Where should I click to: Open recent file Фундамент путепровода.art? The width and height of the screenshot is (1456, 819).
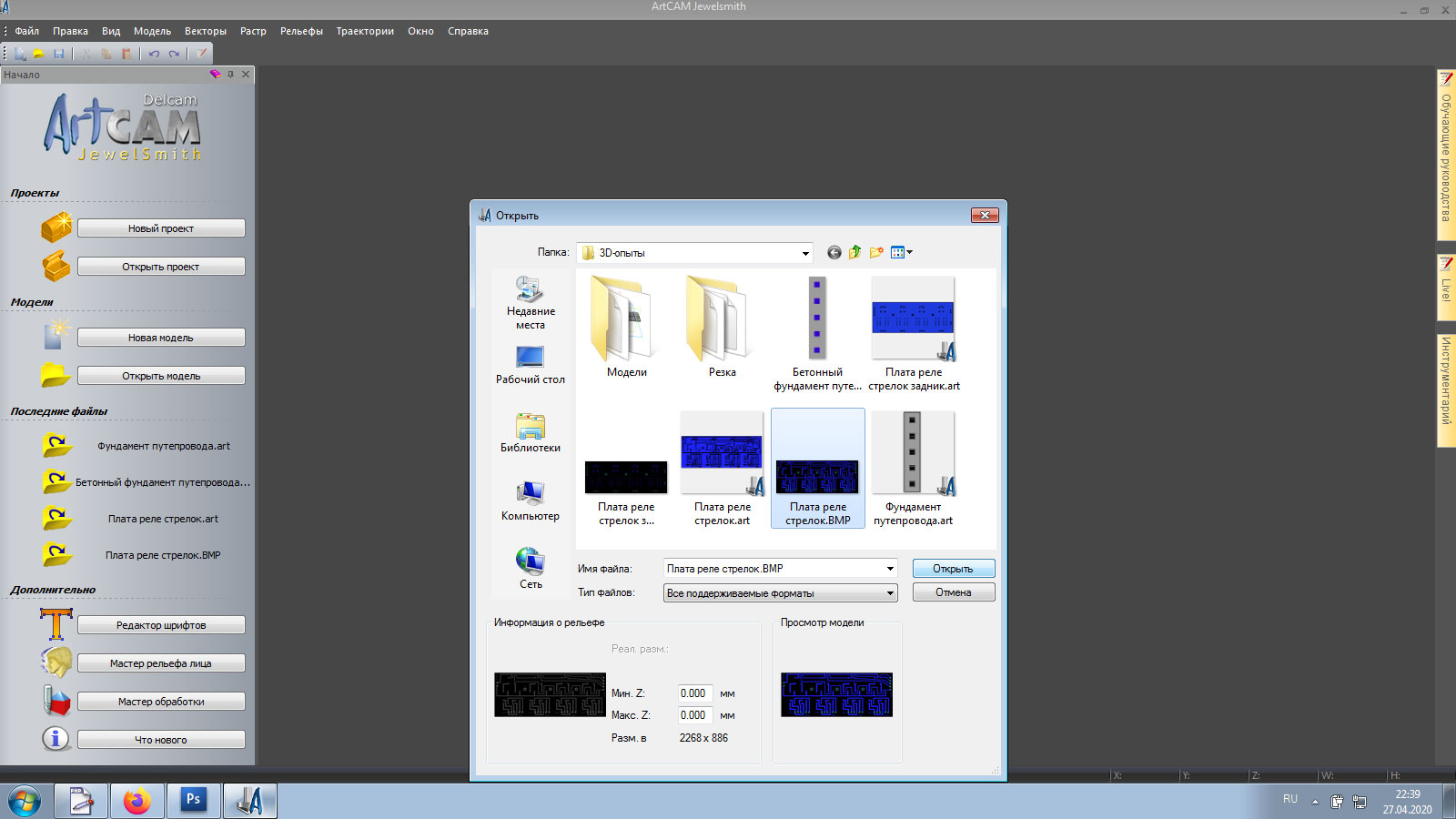pos(164,446)
